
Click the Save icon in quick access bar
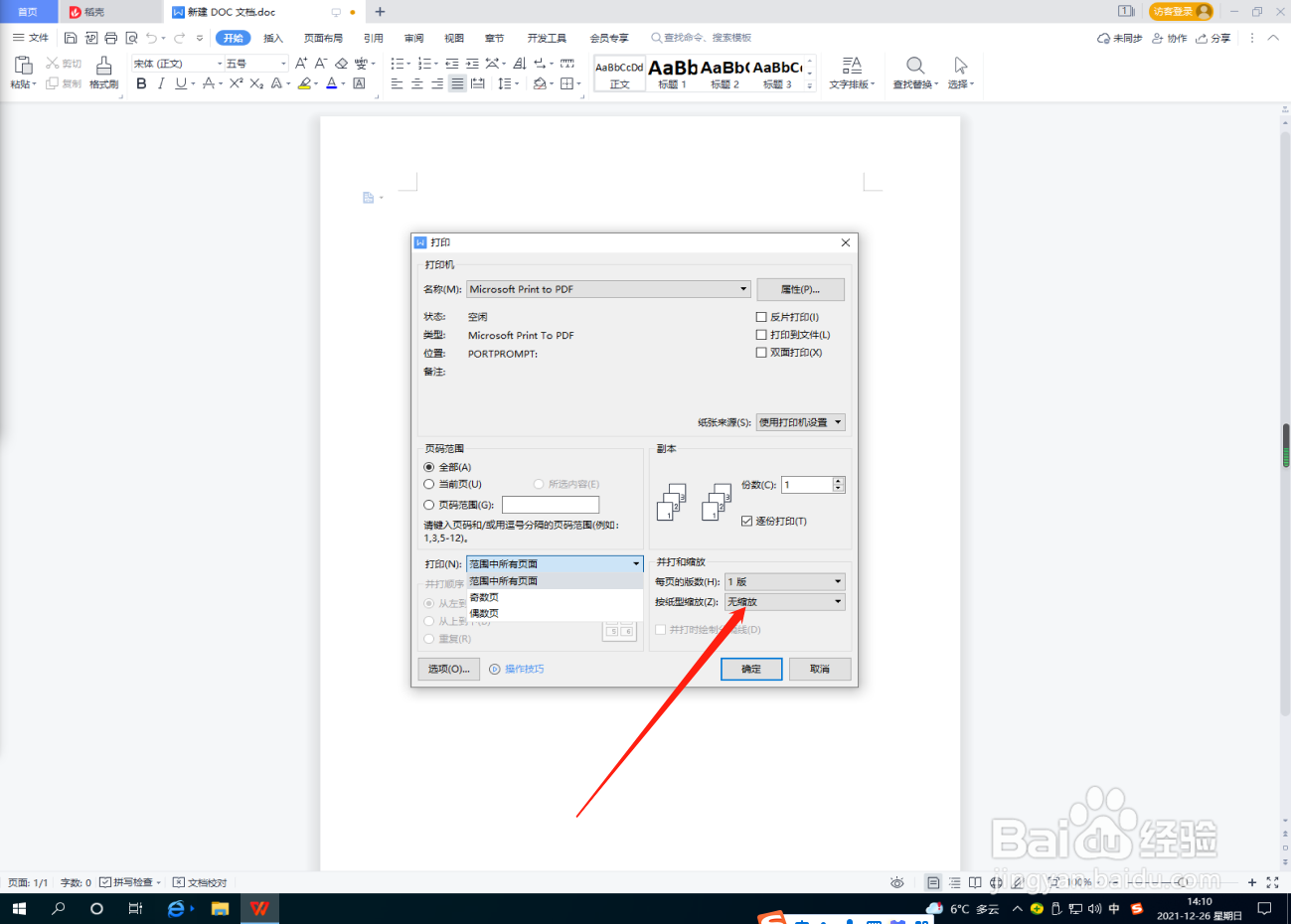click(x=71, y=38)
